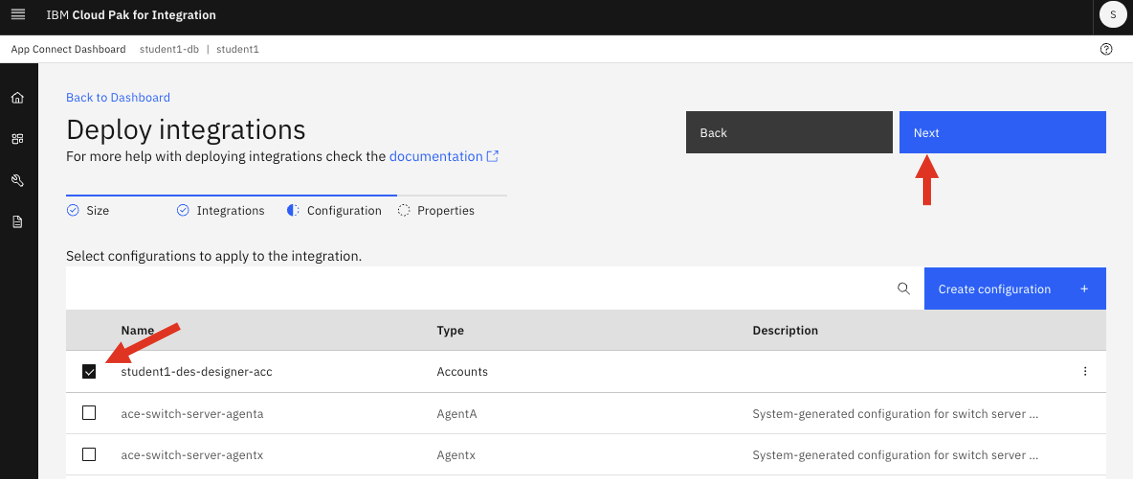The image size is (1135, 479).
Task: Open the help question mark icon
Action: point(1106,49)
